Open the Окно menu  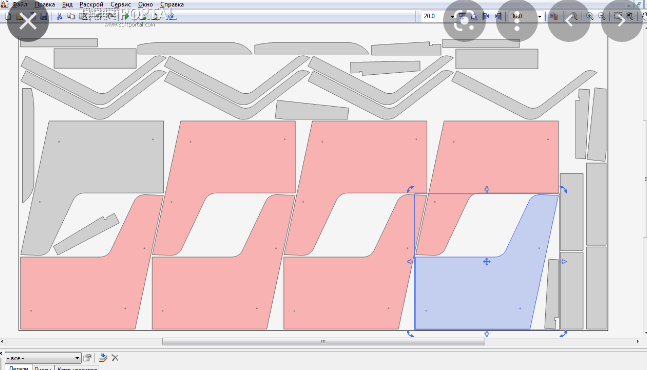(146, 5)
